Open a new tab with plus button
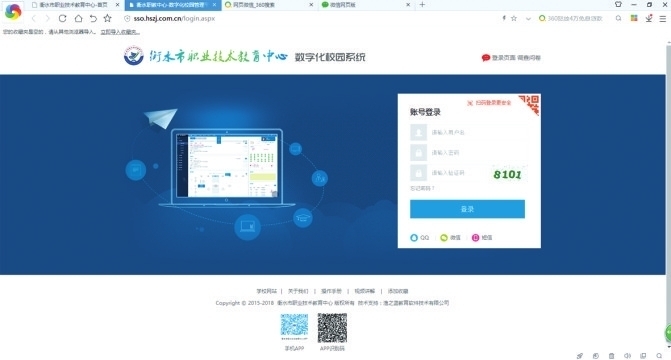This screenshot has width=671, height=360. point(422,5)
